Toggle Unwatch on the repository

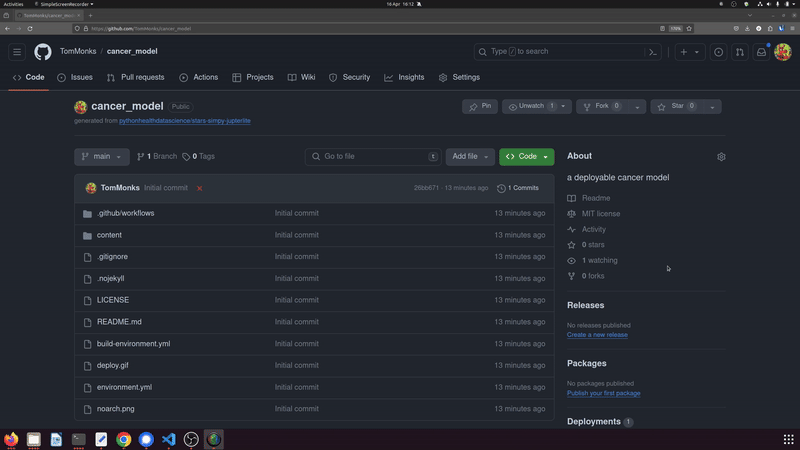click(530, 106)
